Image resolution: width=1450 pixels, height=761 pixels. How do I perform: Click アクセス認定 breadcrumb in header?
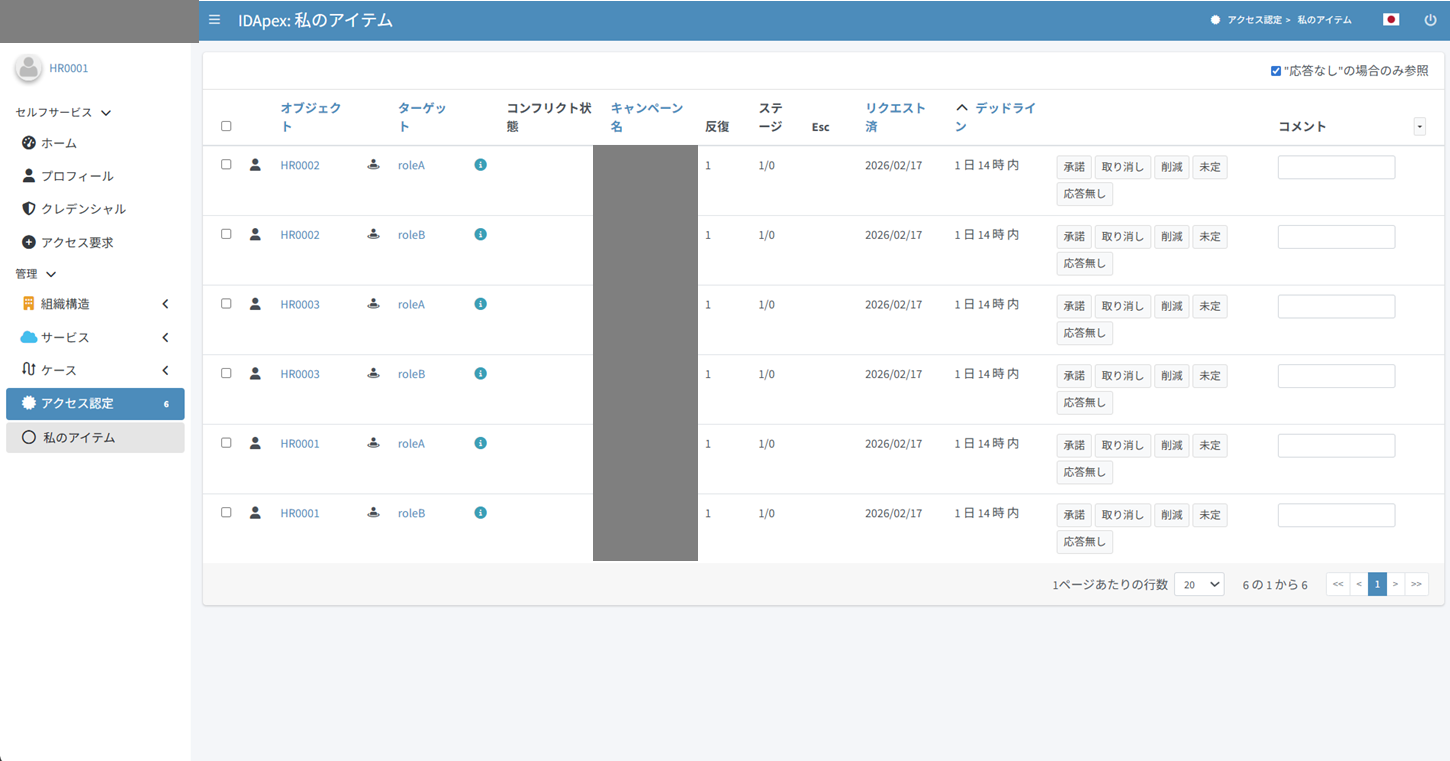click(1254, 20)
